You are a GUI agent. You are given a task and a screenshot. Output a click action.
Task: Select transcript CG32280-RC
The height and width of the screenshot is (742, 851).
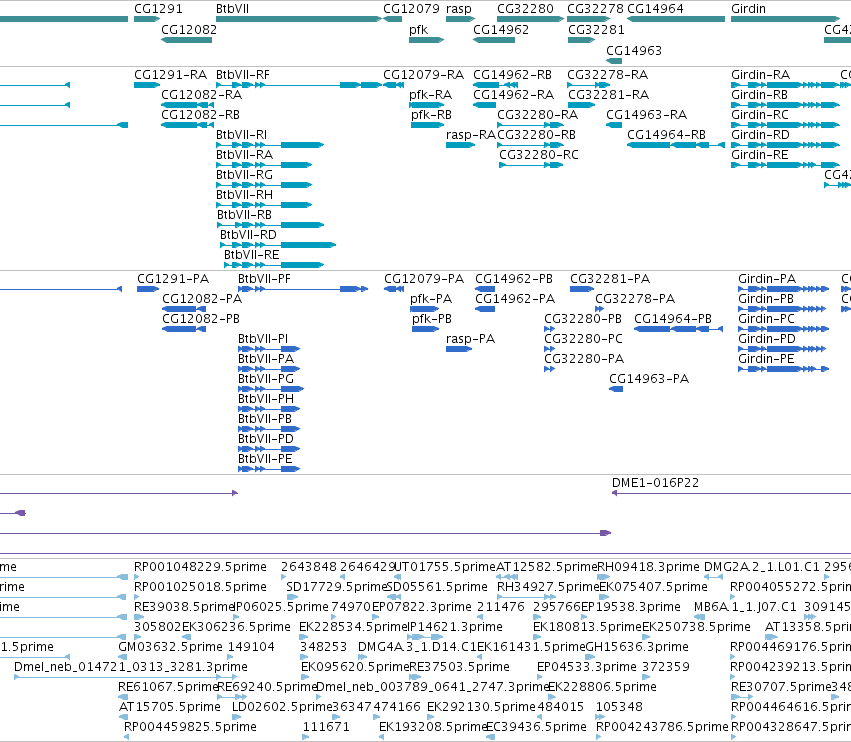538,155
